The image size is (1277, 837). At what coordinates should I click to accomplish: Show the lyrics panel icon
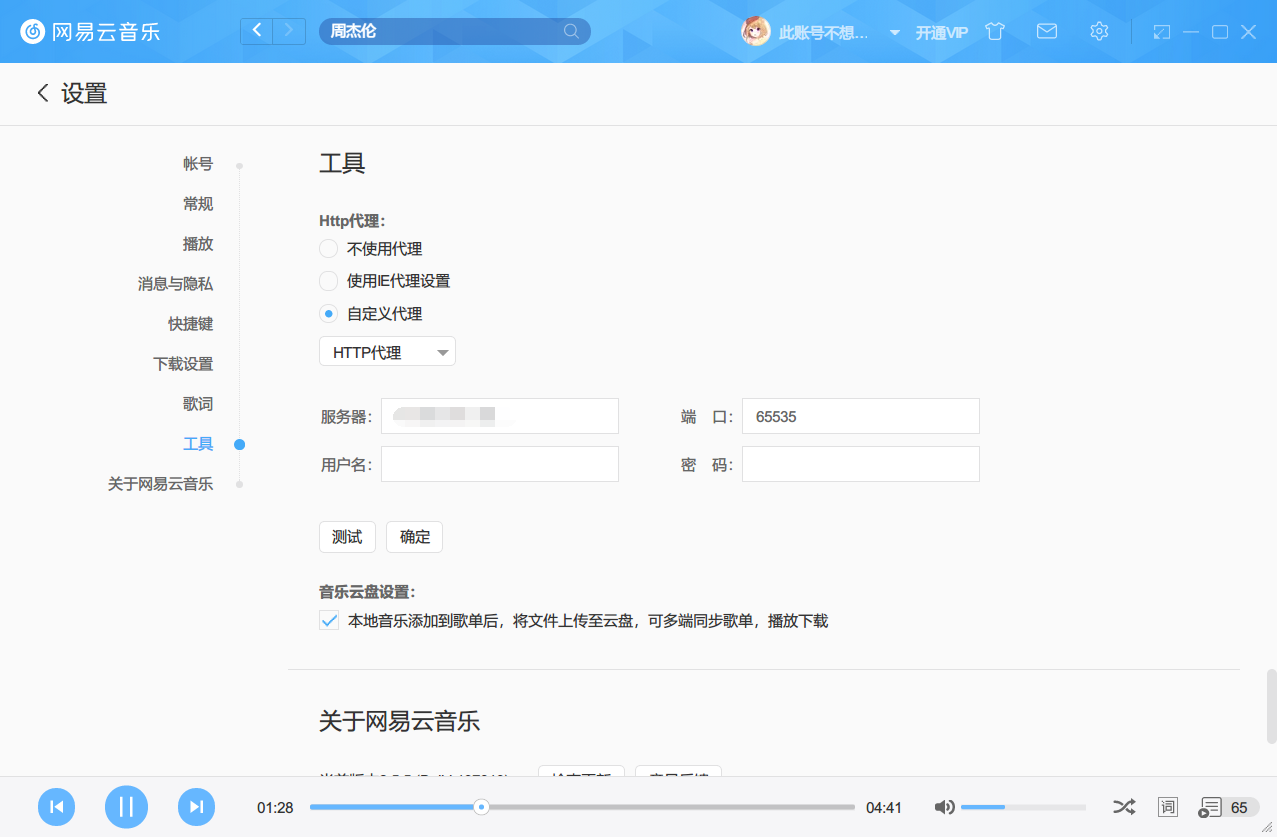[x=1167, y=807]
